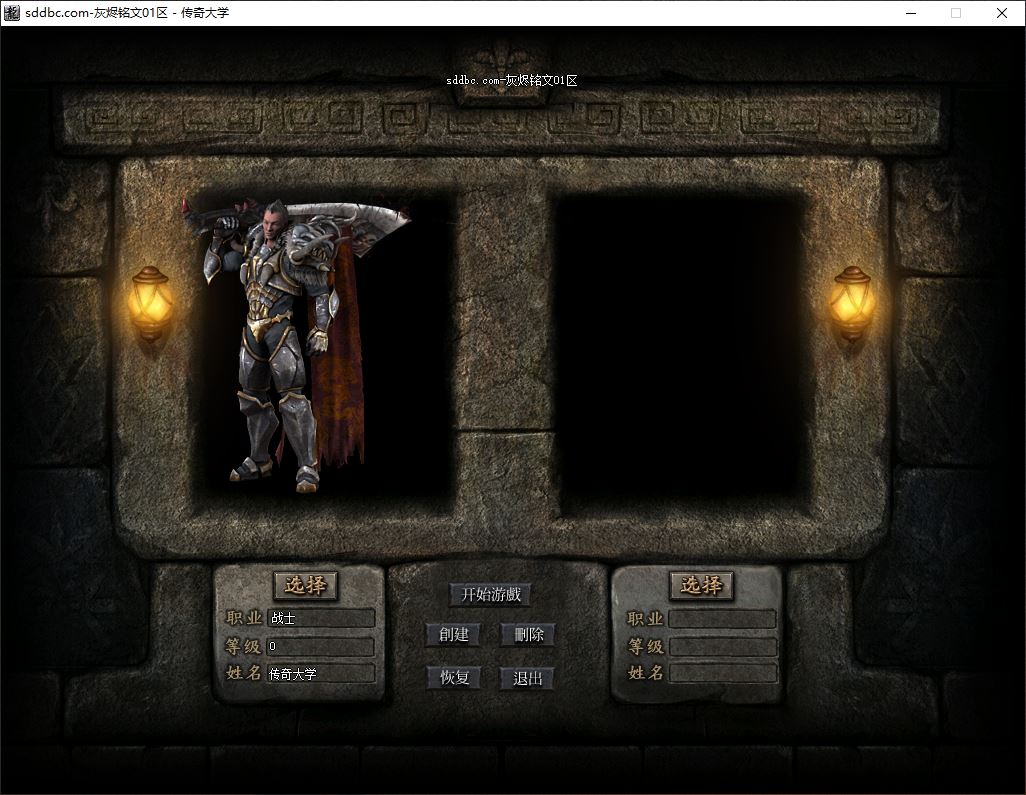Screen dimensions: 1026x795
Task: Click the 开始游戲 start game button
Action: pyautogui.click(x=491, y=594)
